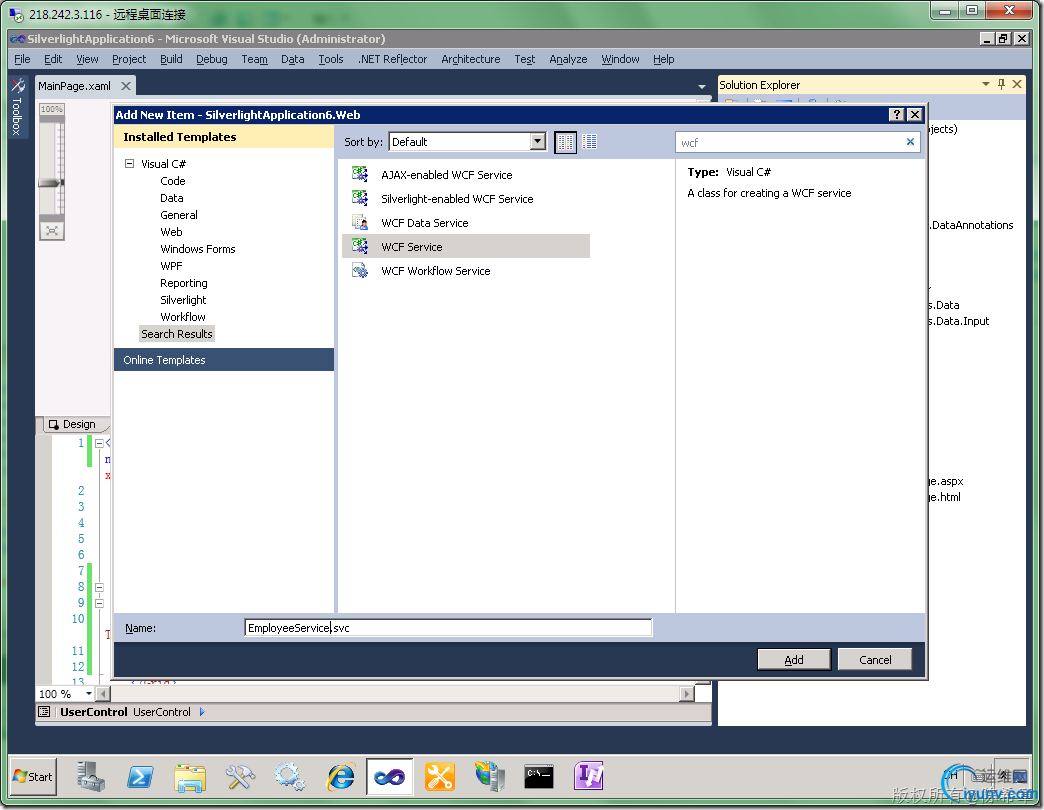
Task: Open Solution Explorer window position dropdown arrow
Action: pyautogui.click(x=985, y=84)
